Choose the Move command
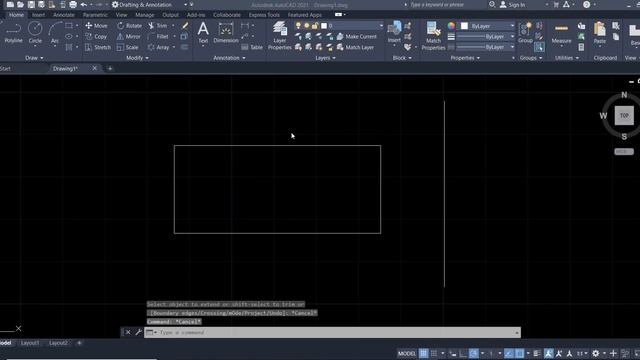 click(96, 25)
